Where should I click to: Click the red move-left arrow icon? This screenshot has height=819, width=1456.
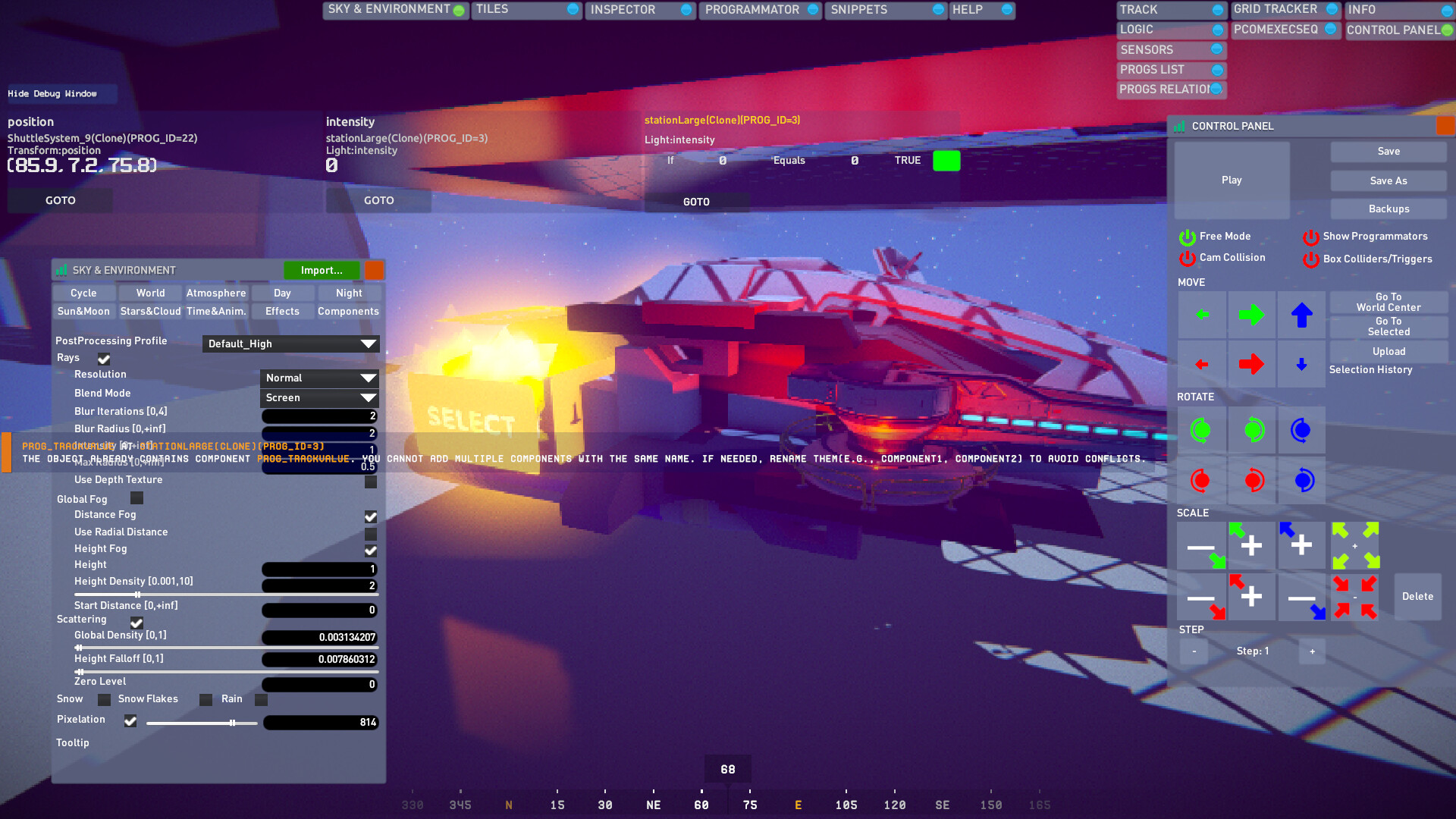tap(1202, 363)
